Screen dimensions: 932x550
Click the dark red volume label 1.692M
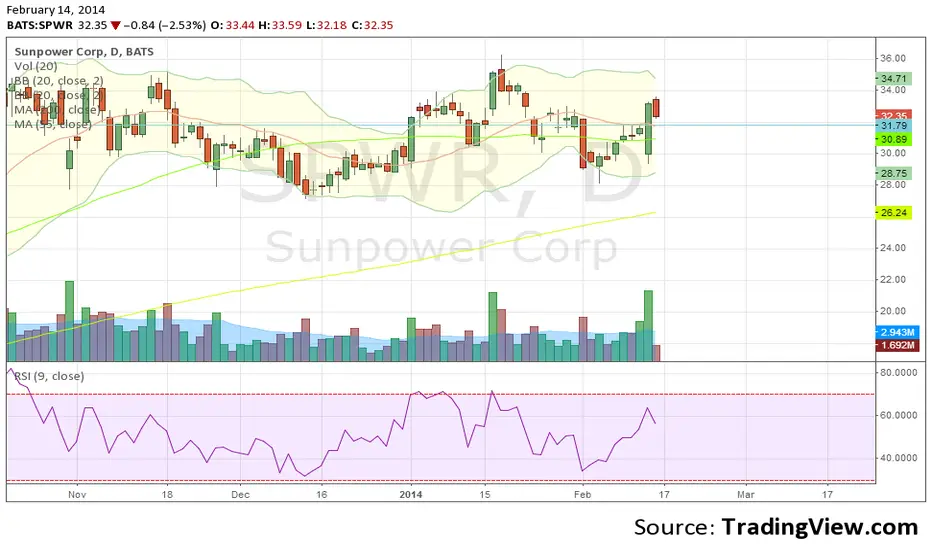tap(897, 345)
